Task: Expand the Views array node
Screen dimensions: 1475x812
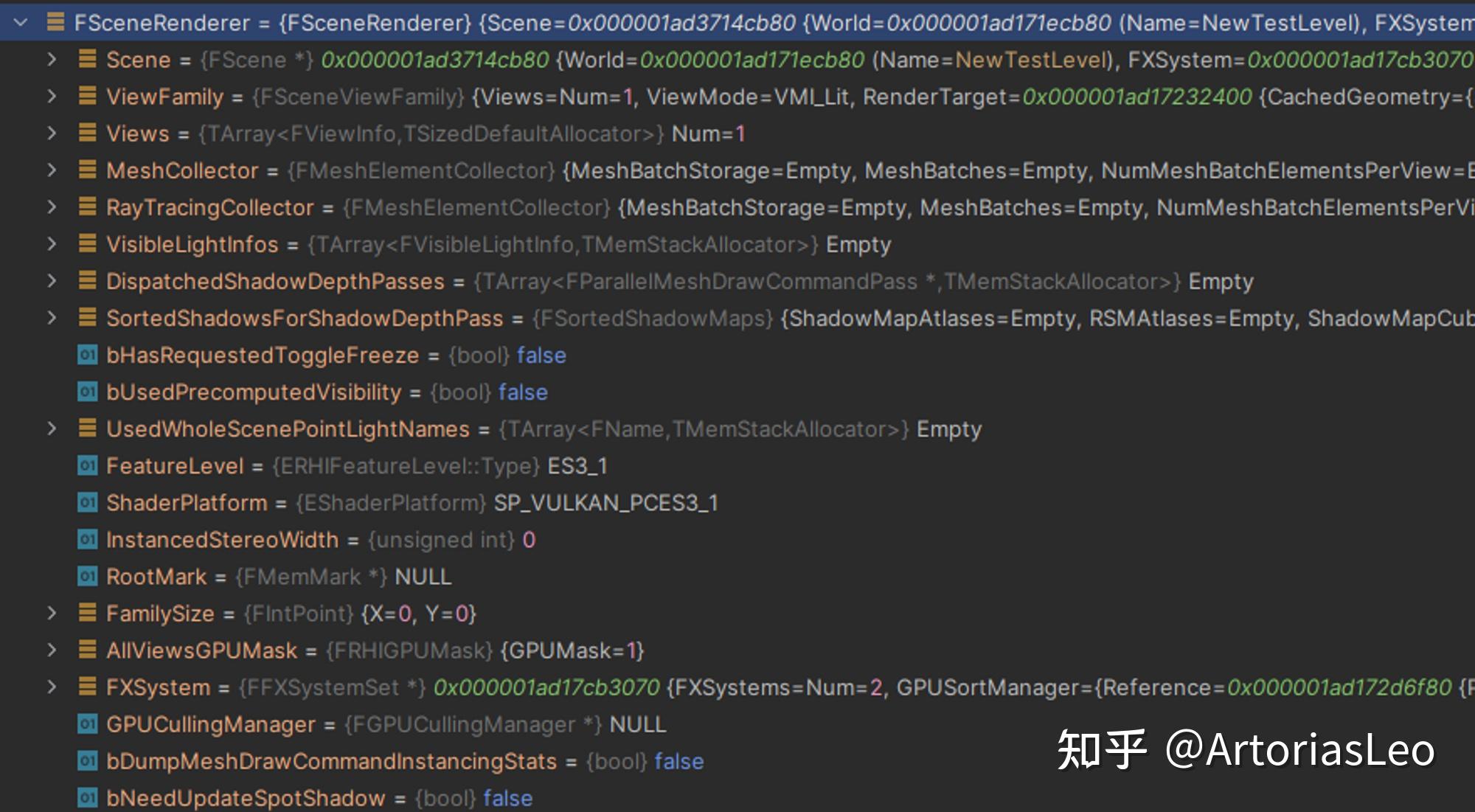Action: 52,133
